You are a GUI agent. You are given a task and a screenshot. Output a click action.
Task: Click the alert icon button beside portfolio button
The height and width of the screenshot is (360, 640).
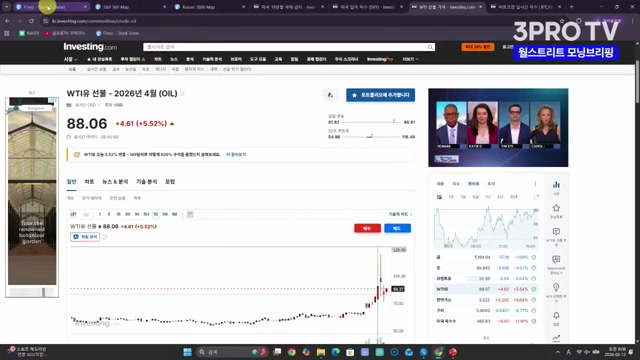[x=330, y=95]
